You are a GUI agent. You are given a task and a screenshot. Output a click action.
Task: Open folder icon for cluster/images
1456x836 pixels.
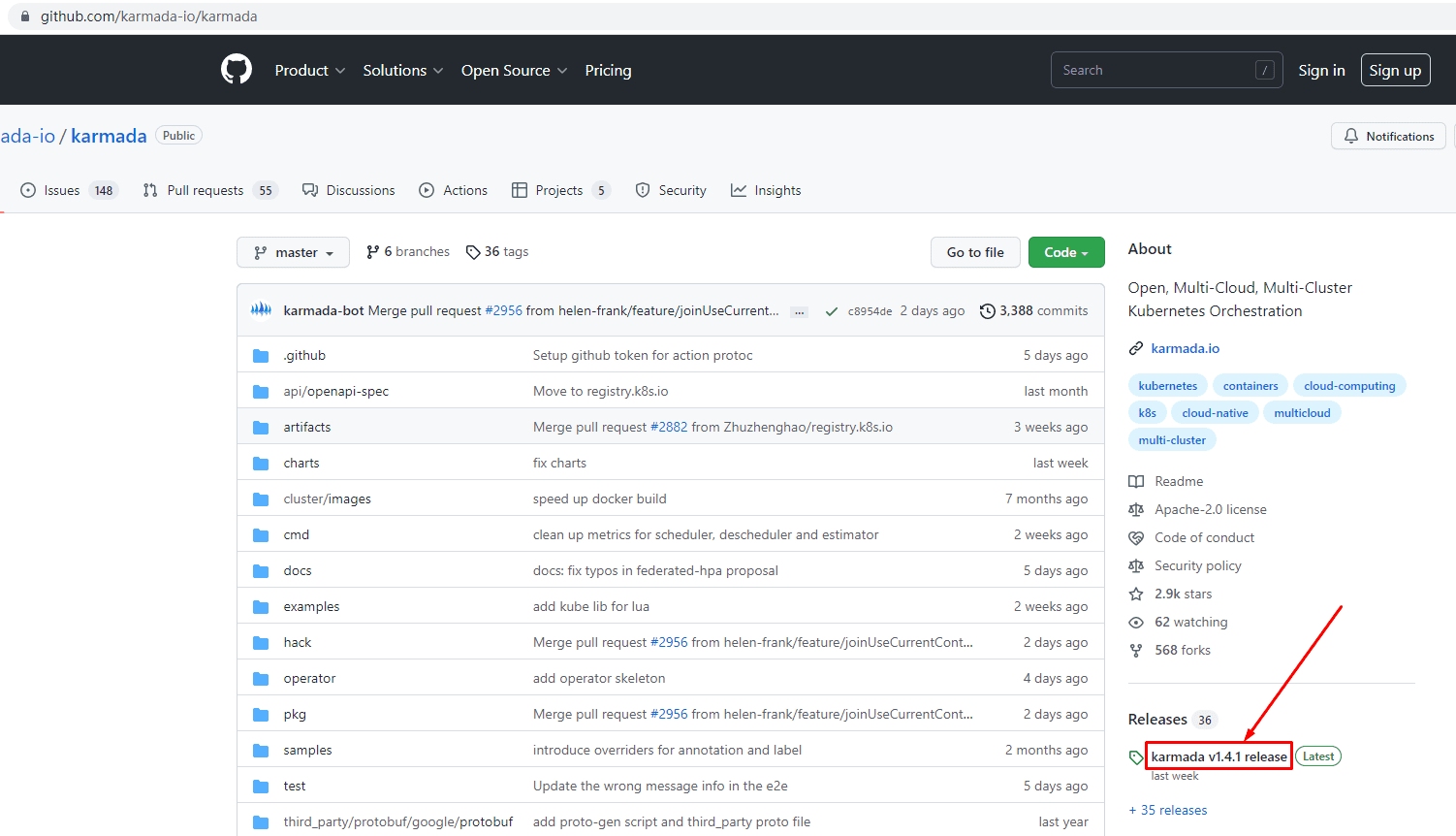(x=261, y=499)
